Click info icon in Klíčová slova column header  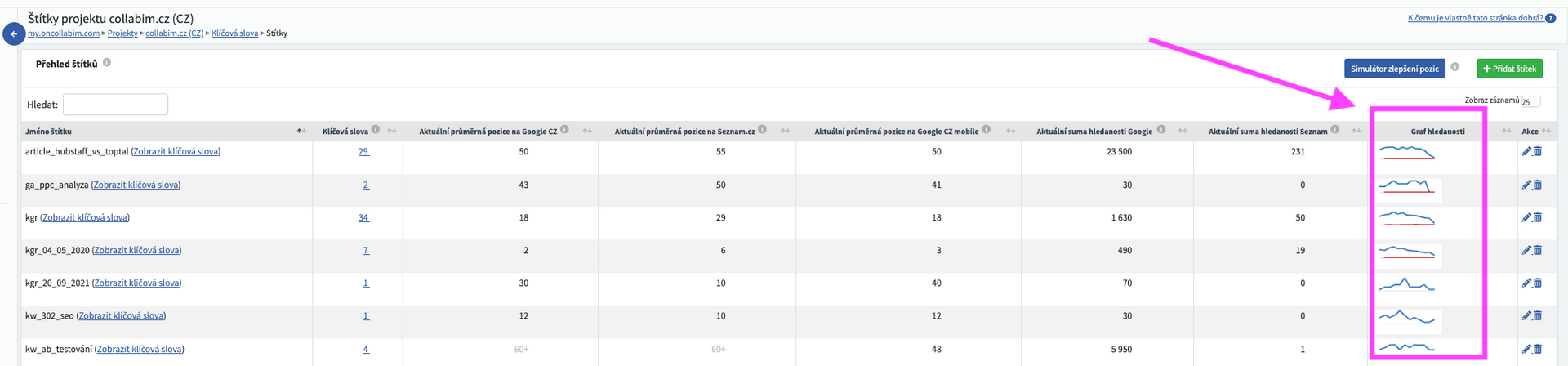tap(376, 129)
